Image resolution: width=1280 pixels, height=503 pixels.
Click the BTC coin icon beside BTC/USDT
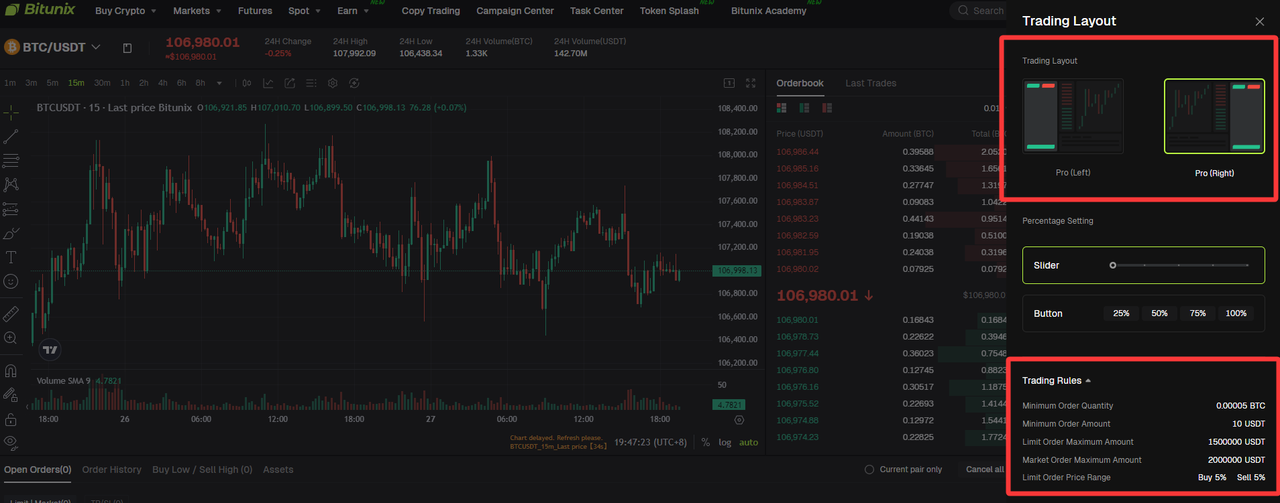coord(13,47)
